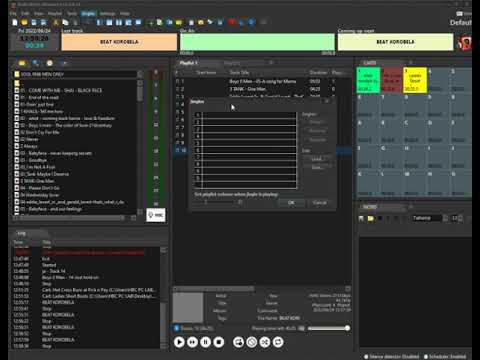Image resolution: width=480 pixels, height=360 pixels.
Task: Click the green On Air panel
Action: pyautogui.click(x=257, y=42)
